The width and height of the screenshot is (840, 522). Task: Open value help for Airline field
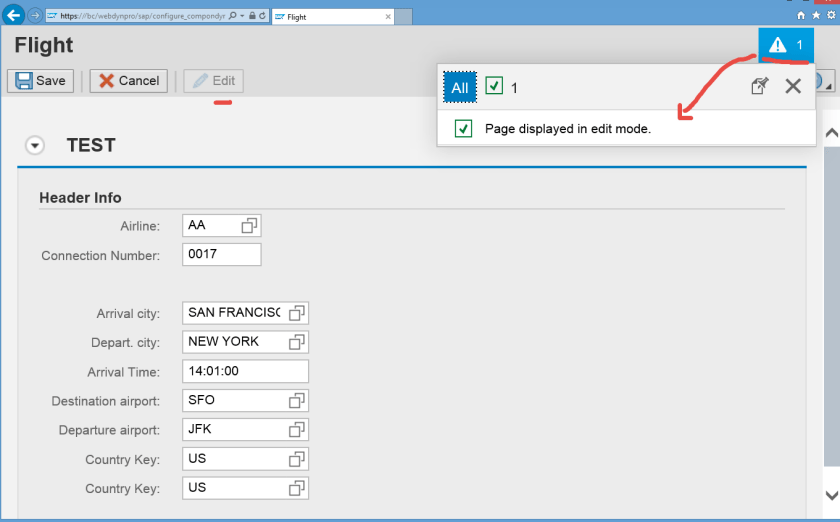(x=249, y=226)
